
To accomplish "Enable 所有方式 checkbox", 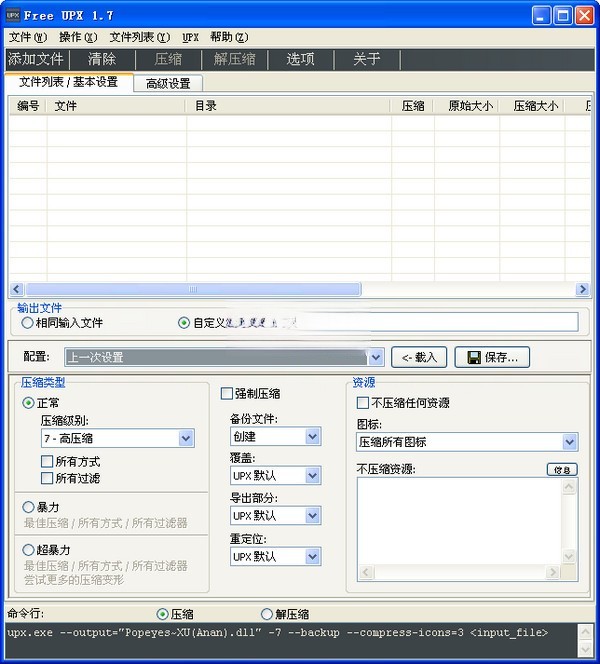I will [71, 462].
